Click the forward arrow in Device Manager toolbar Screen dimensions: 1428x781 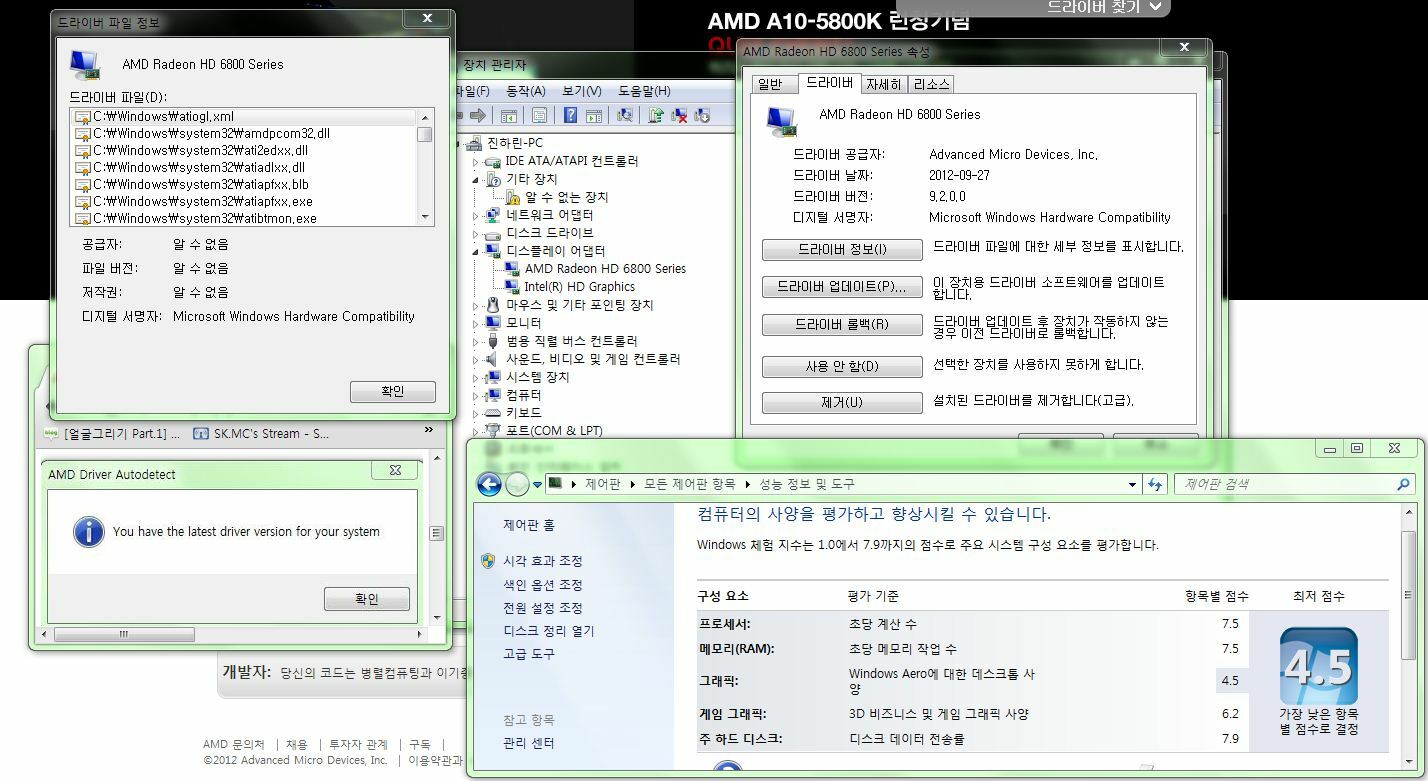tap(478, 115)
